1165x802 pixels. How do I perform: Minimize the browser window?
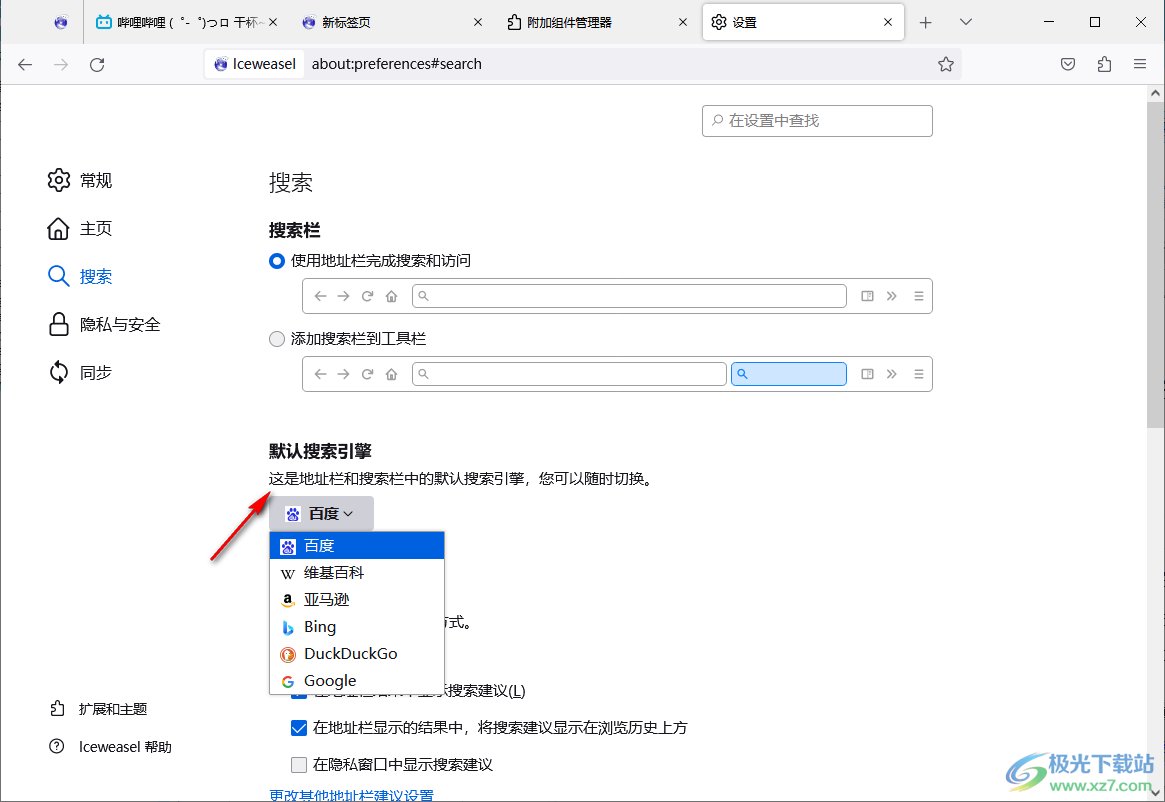[1049, 22]
